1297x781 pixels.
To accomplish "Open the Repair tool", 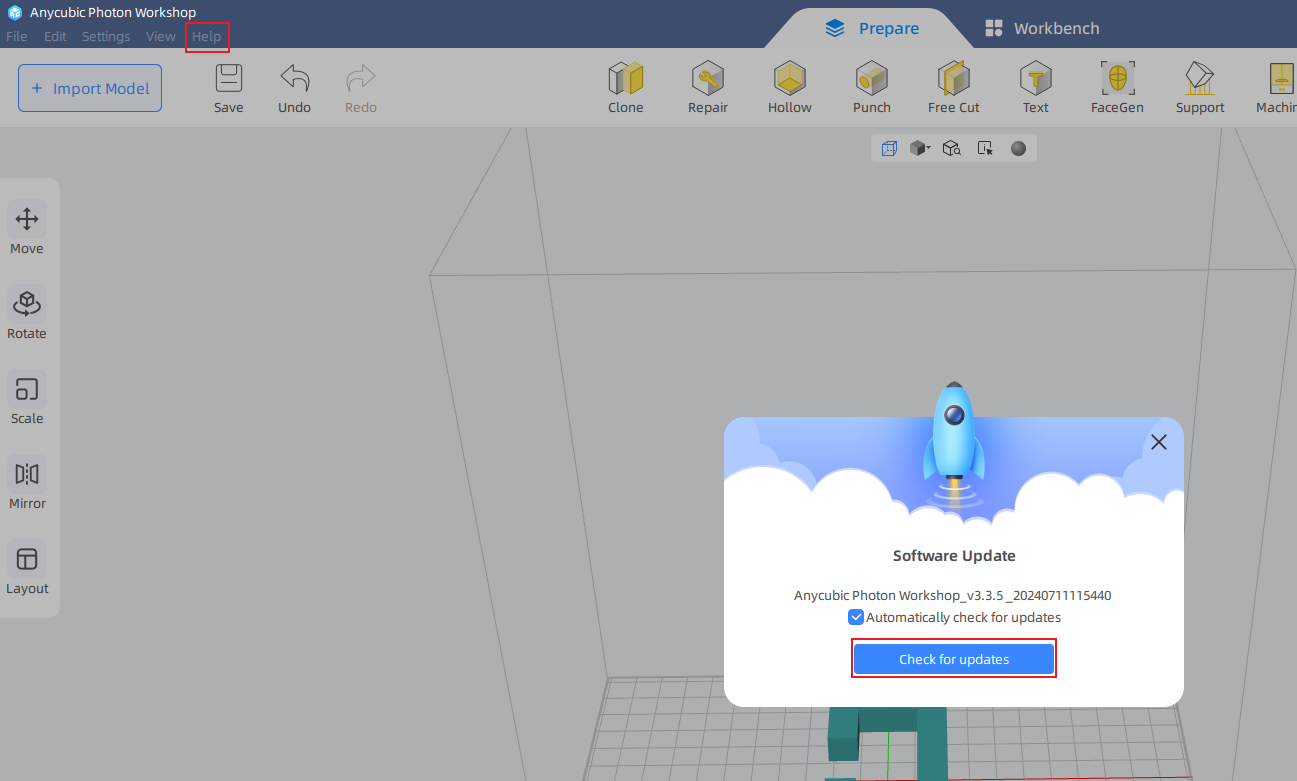I will (x=708, y=88).
